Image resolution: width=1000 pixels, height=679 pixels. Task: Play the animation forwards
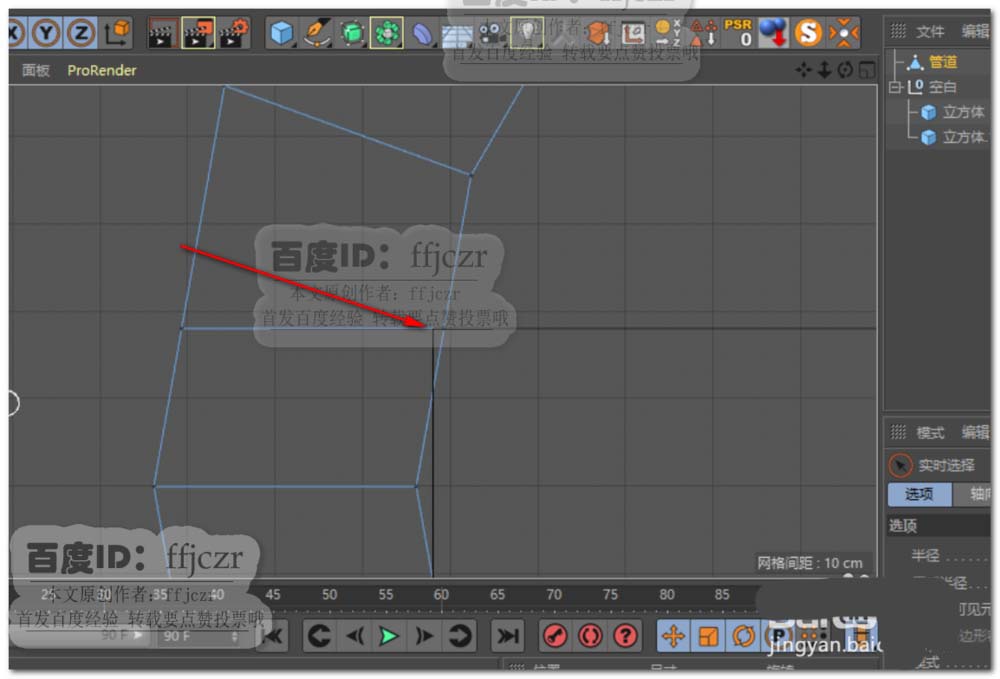pyautogui.click(x=388, y=636)
